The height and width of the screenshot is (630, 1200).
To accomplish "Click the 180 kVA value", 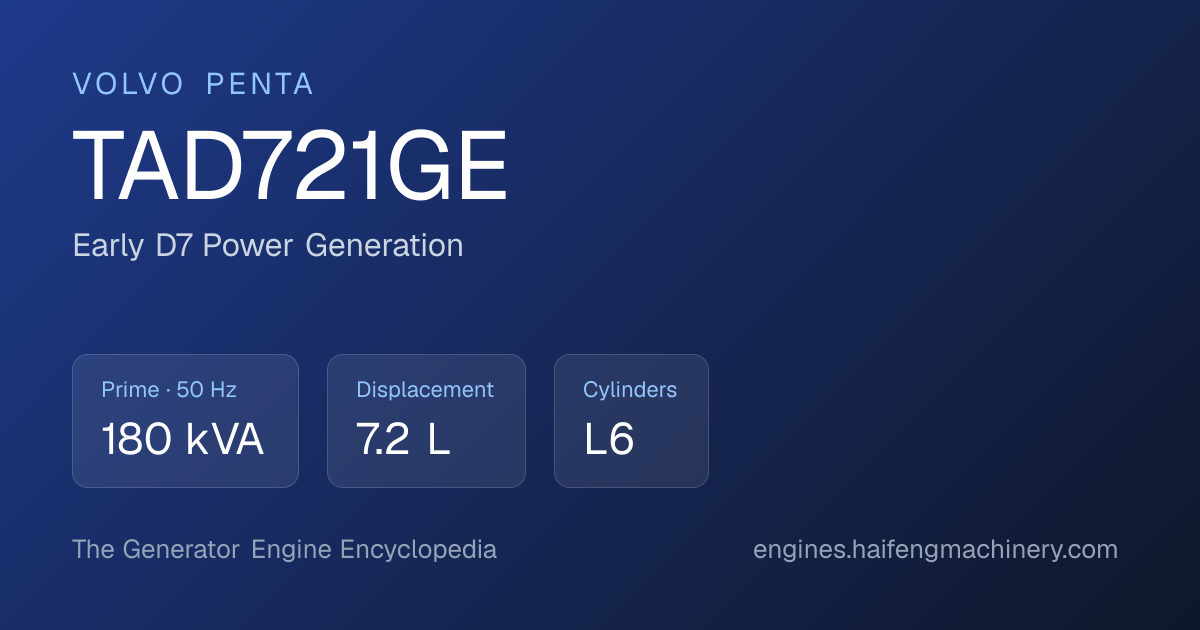I will (182, 440).
